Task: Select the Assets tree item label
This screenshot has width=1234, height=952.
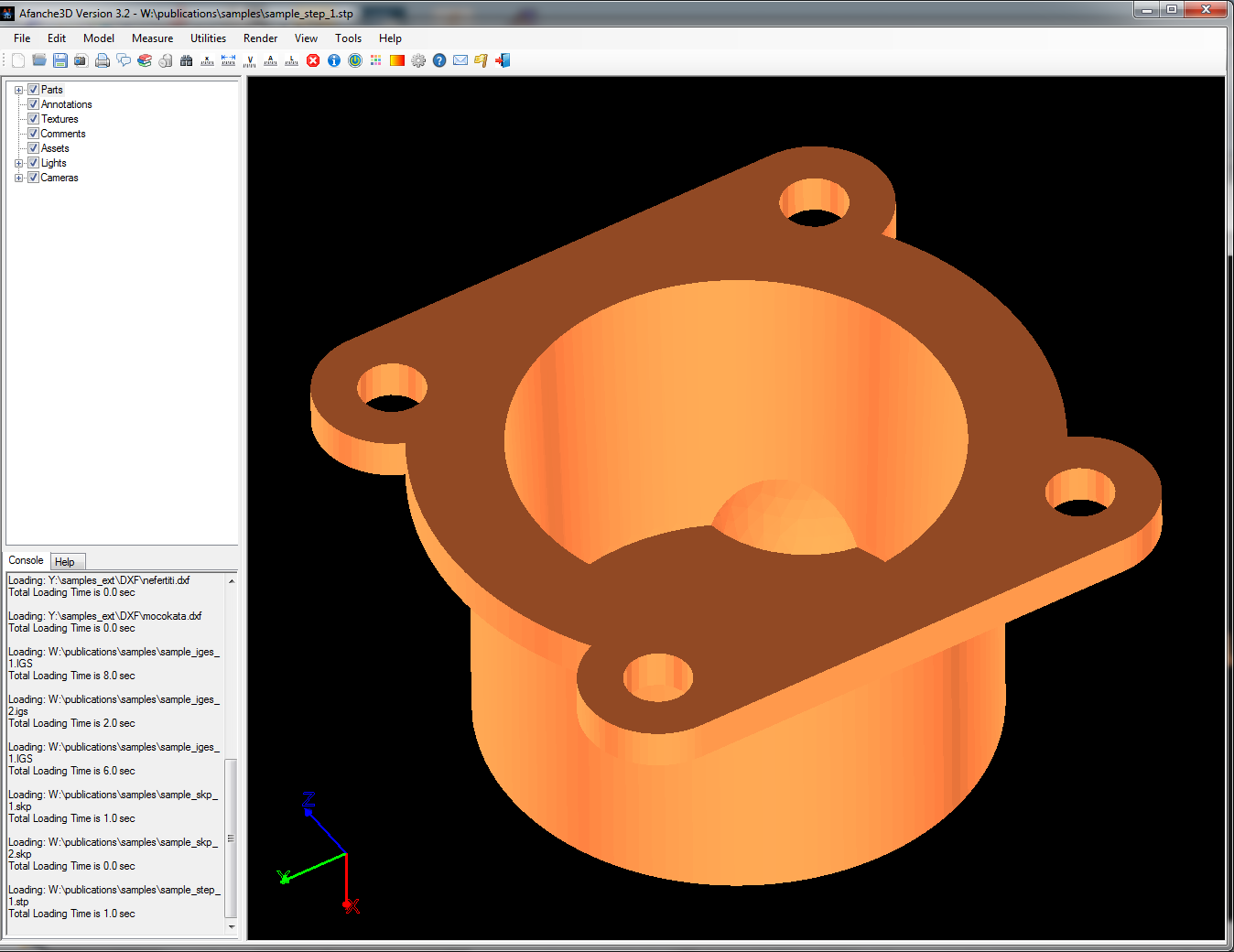Action: pyautogui.click(x=55, y=148)
